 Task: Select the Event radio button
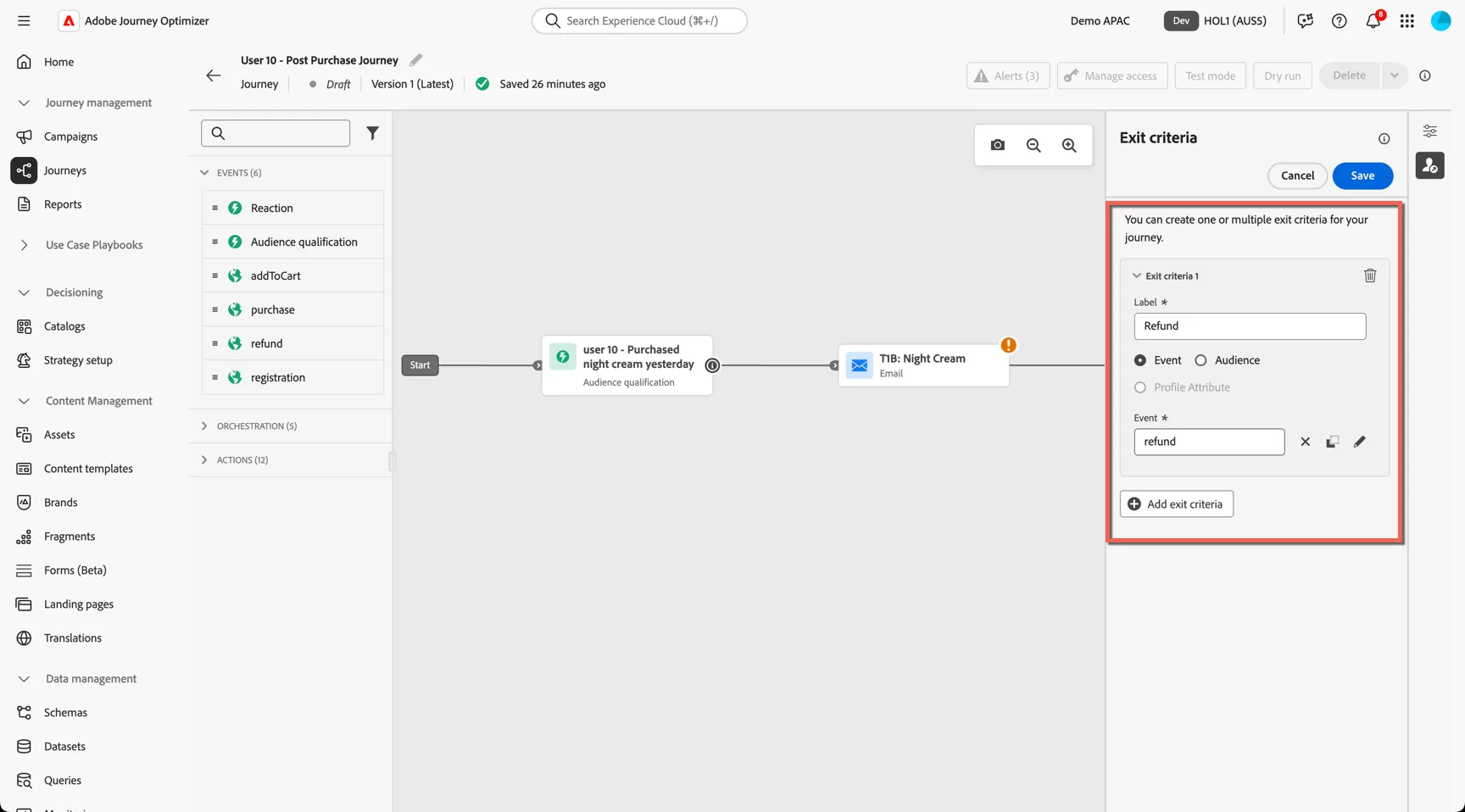click(x=1140, y=360)
